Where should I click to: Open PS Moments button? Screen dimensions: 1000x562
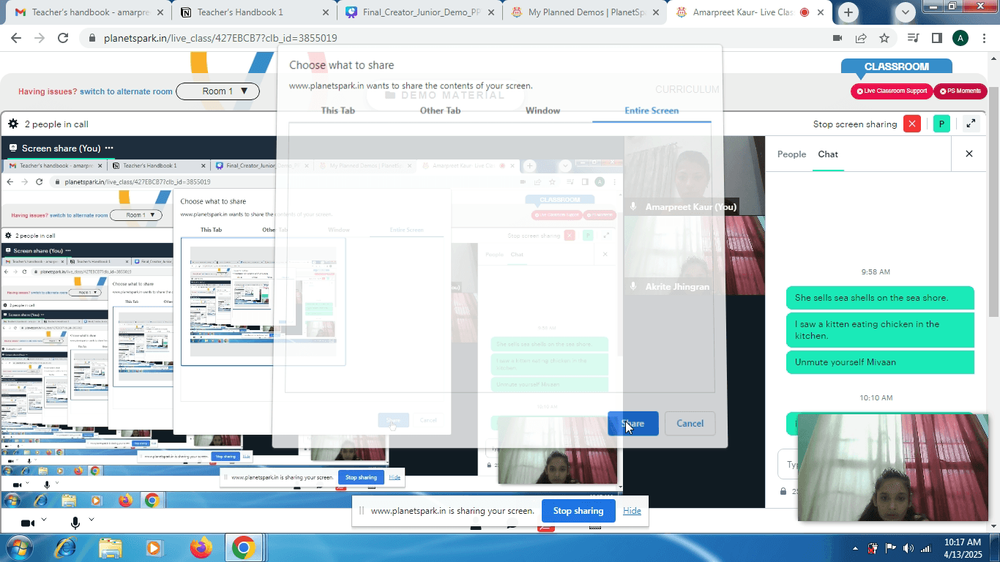click(960, 91)
